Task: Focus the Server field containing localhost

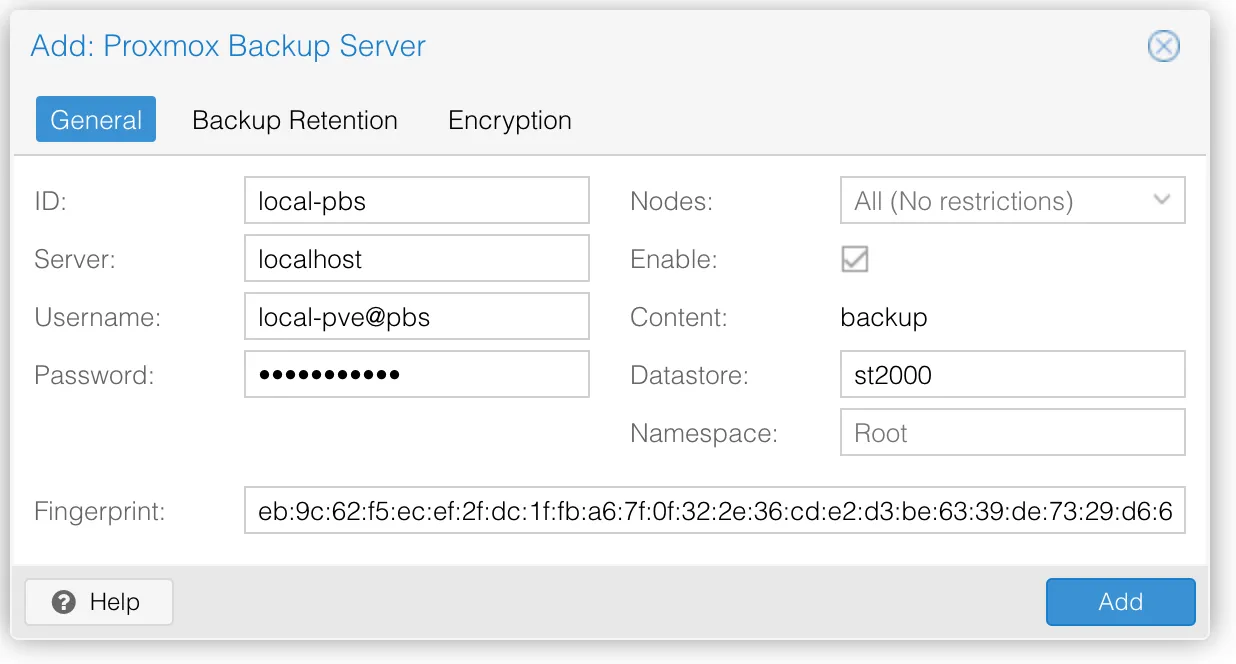Action: tap(417, 259)
